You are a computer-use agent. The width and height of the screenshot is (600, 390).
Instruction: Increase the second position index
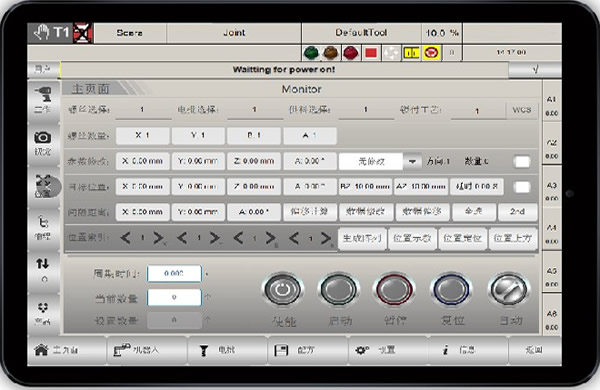coord(215,238)
